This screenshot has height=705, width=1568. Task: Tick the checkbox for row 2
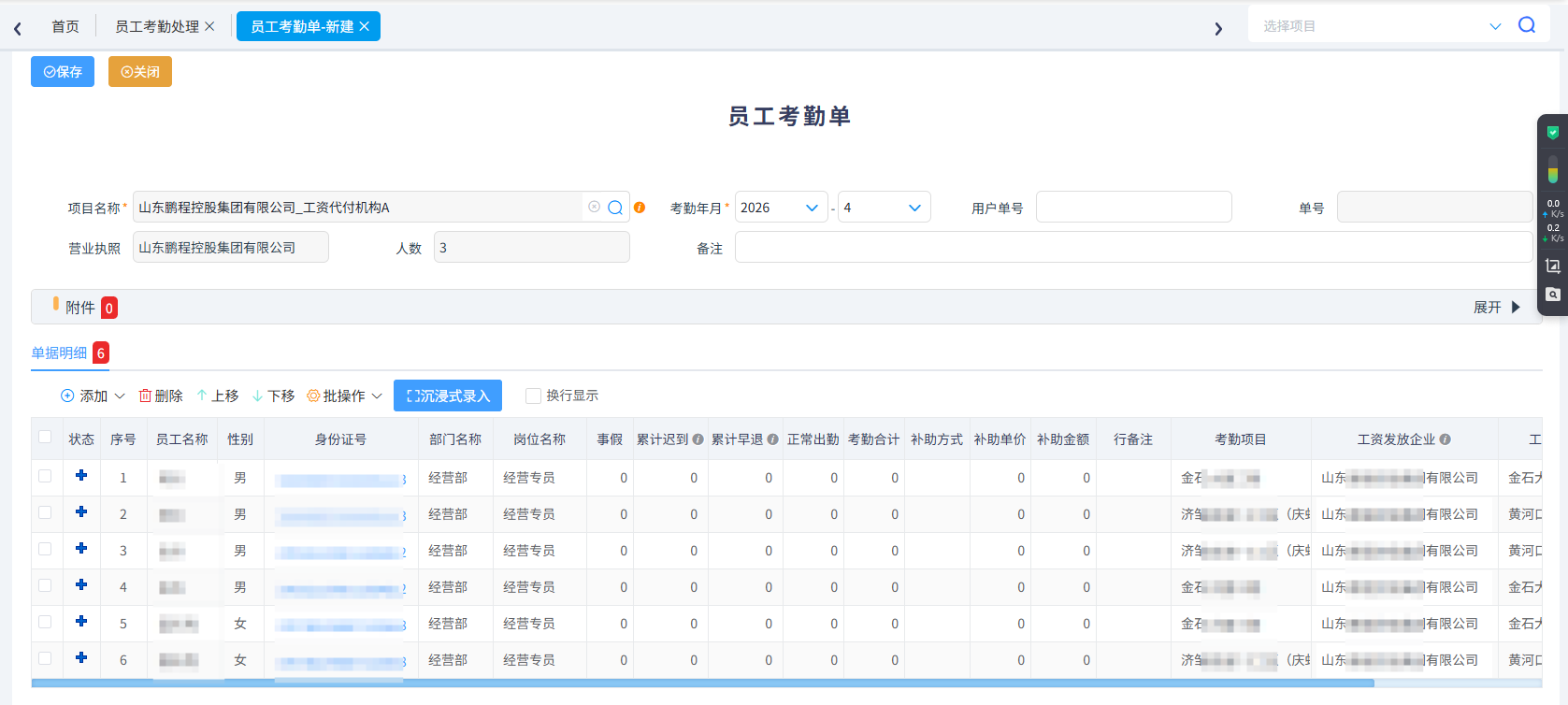click(45, 512)
